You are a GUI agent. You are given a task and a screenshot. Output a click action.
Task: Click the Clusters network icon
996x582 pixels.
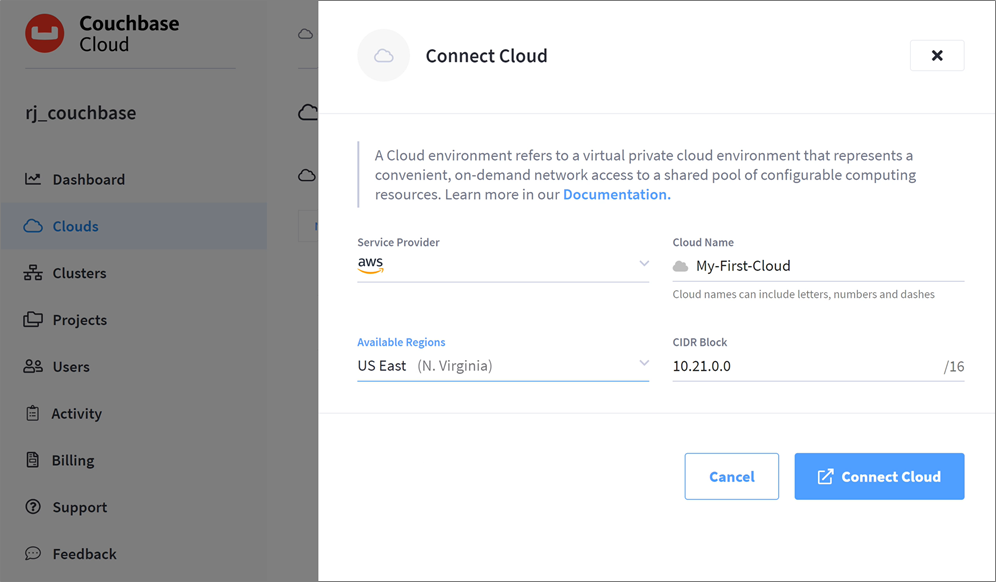(33, 273)
